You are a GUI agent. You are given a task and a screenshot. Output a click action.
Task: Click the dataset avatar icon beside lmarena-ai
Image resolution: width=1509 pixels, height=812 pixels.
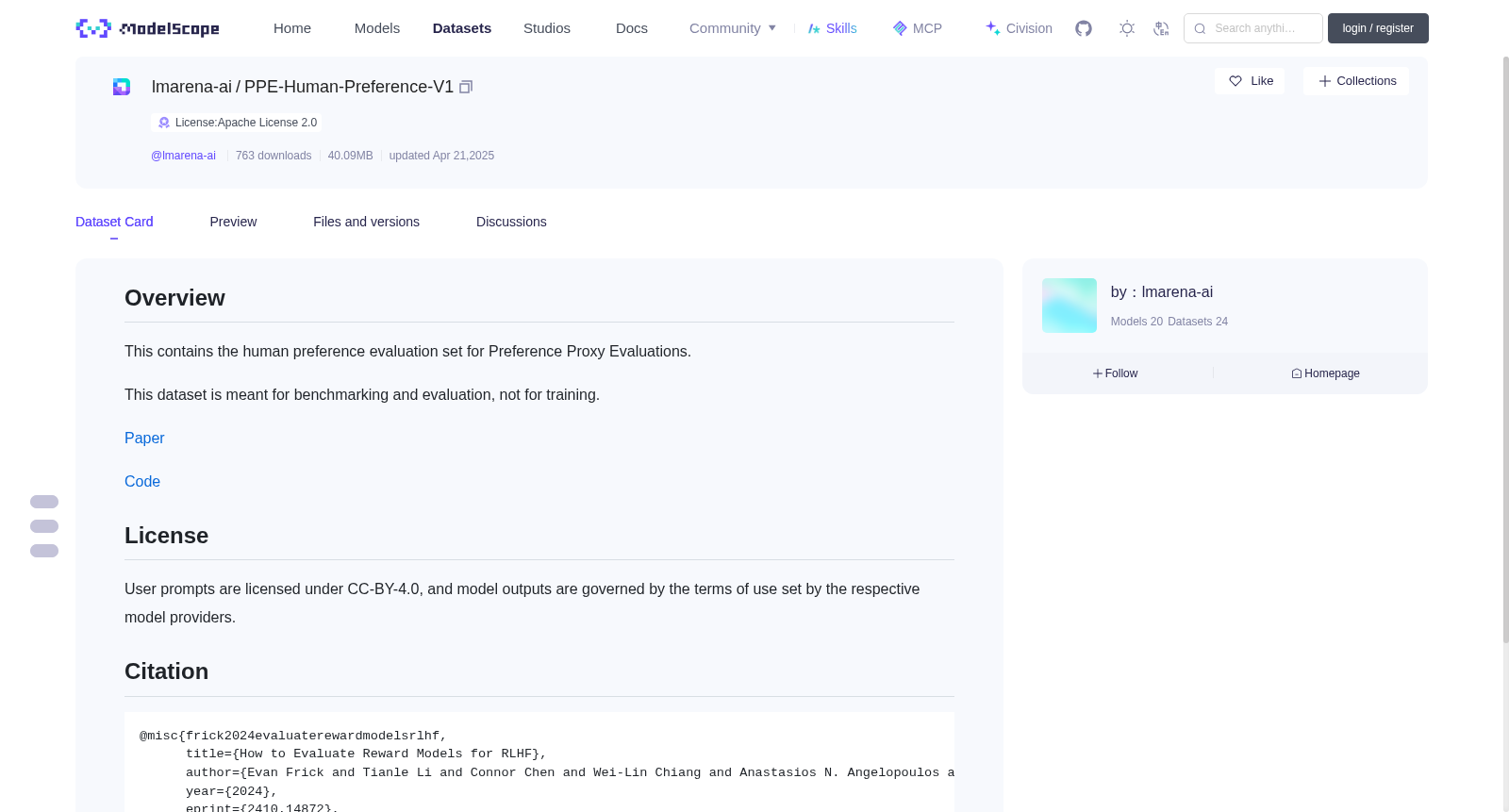point(122,87)
